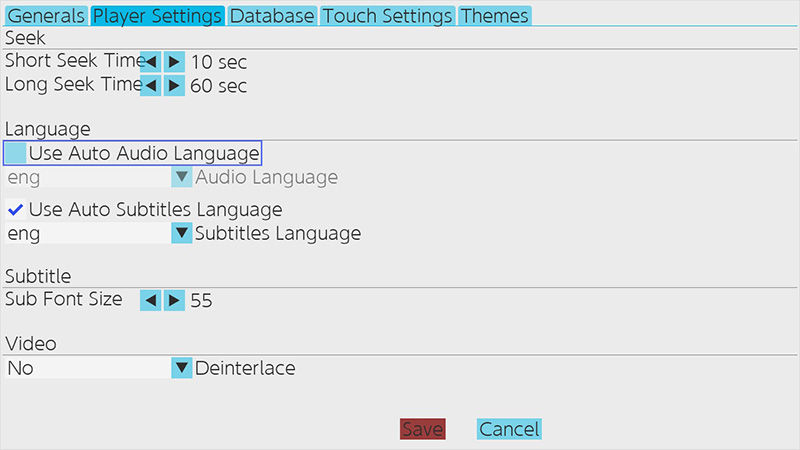Select the Player Settings tab
800x450 pixels.
(x=157, y=16)
